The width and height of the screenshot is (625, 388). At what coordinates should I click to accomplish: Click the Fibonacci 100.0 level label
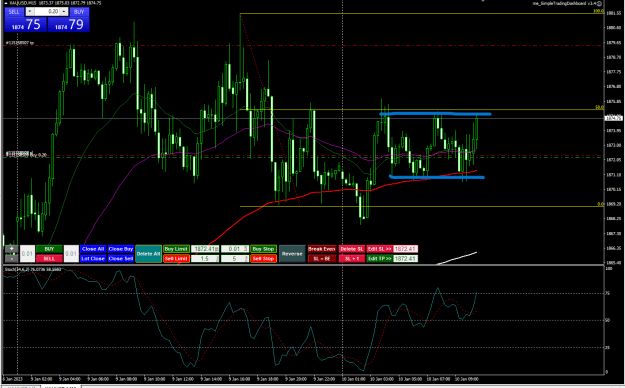[599, 11]
